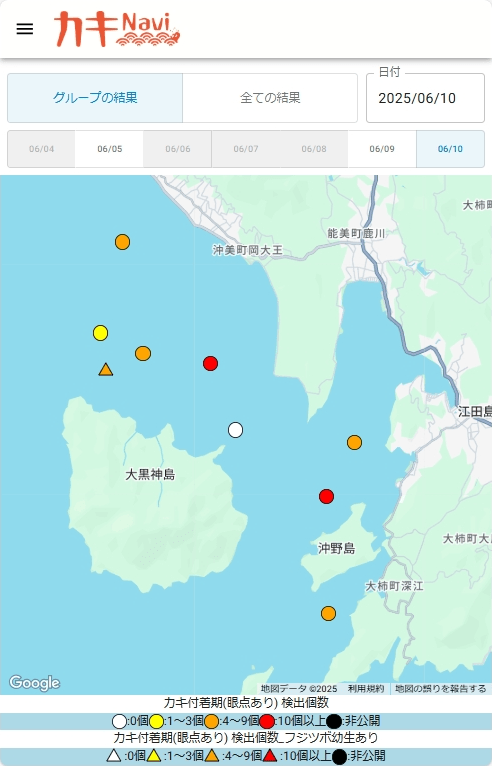Click the red marker west of 沖美町 peninsula
This screenshot has height=766, width=492.
point(210,363)
